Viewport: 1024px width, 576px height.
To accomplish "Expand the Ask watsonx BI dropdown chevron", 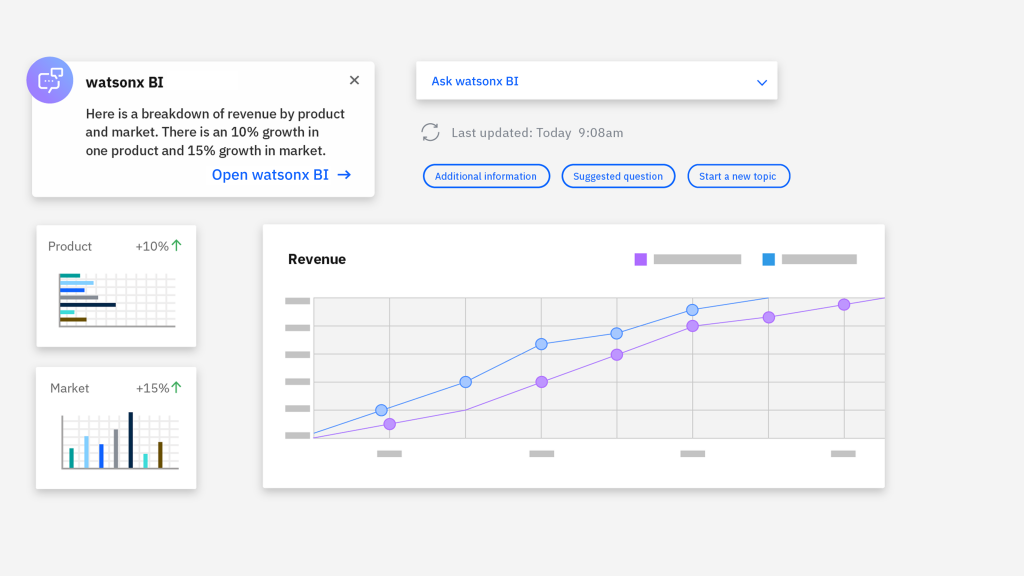I will click(x=762, y=82).
